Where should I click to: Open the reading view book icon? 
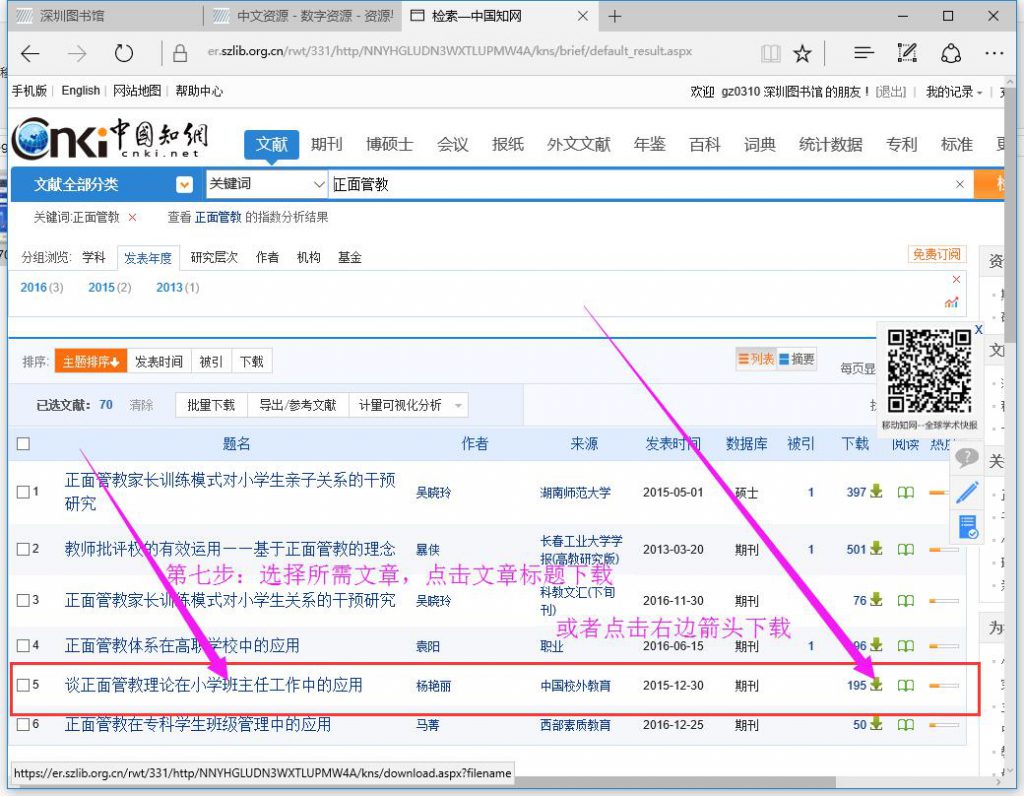tap(769, 53)
